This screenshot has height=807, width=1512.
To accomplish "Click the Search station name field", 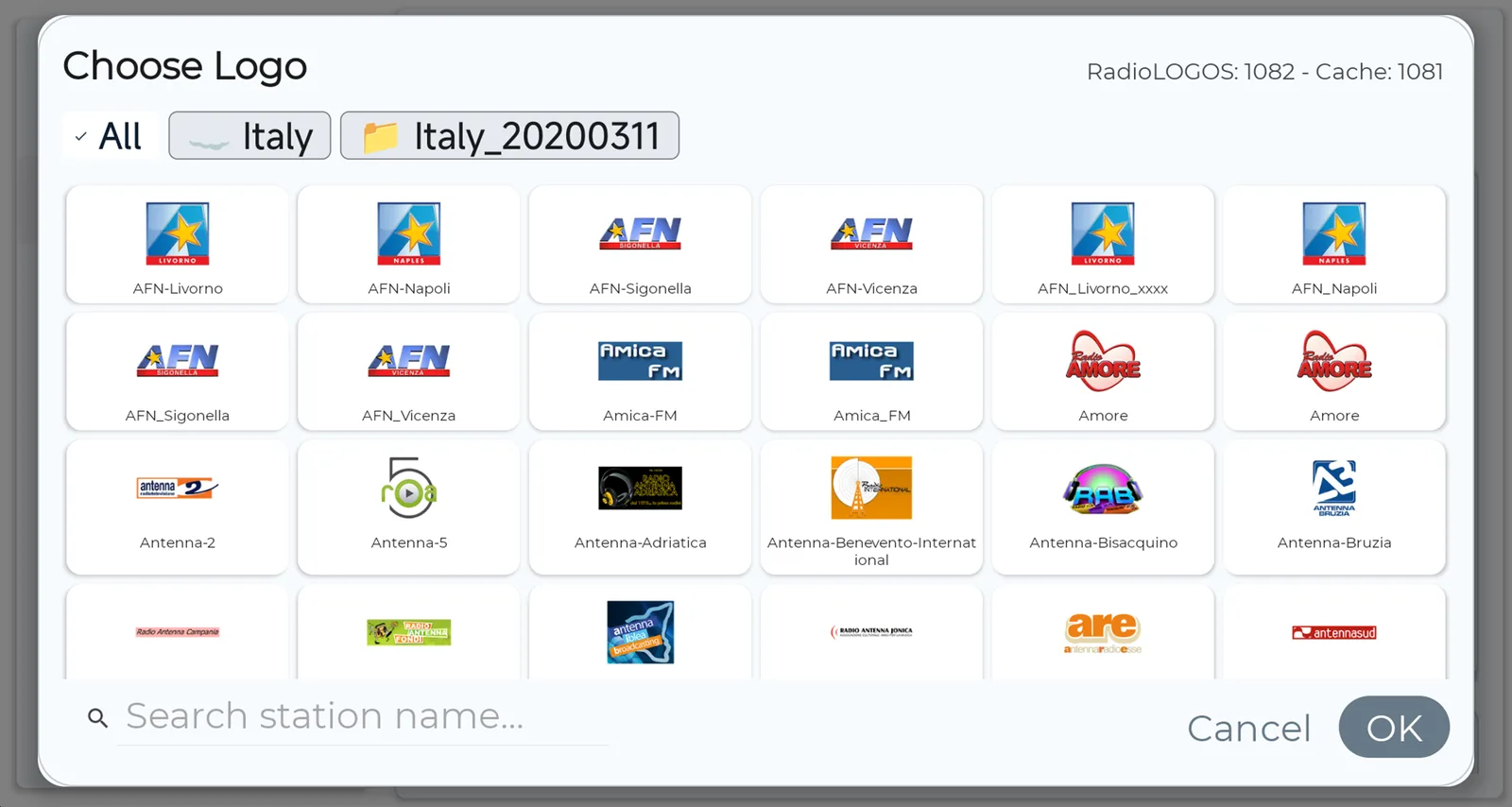I will click(364, 717).
